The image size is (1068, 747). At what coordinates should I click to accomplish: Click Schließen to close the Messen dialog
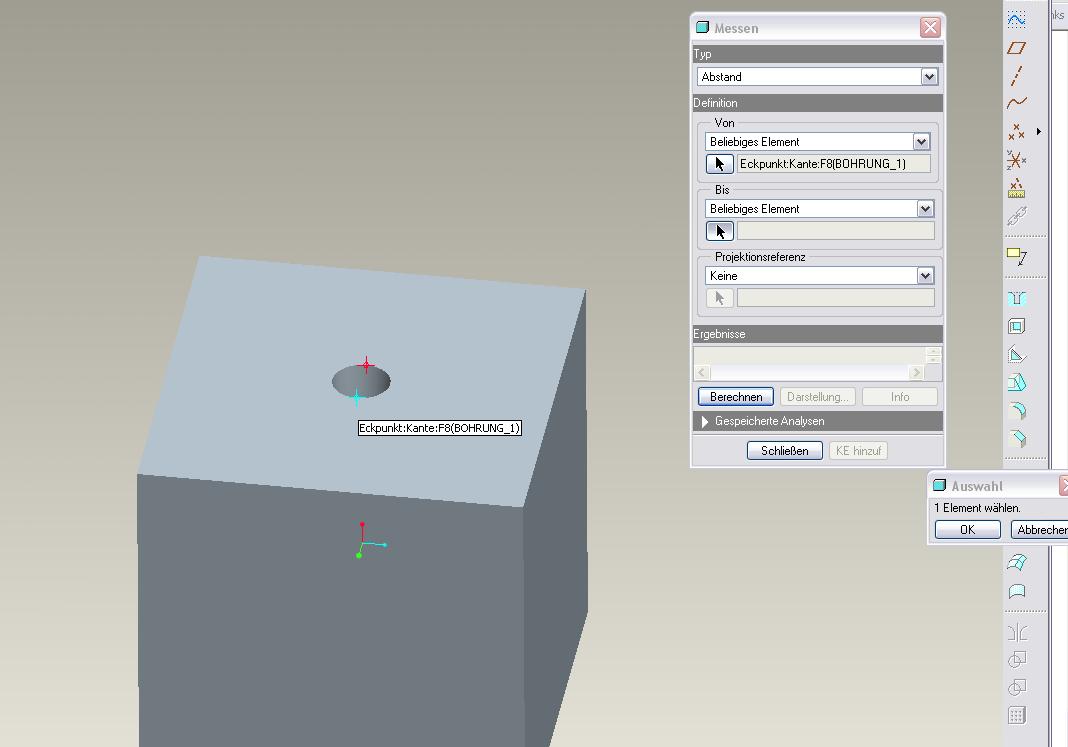(785, 451)
